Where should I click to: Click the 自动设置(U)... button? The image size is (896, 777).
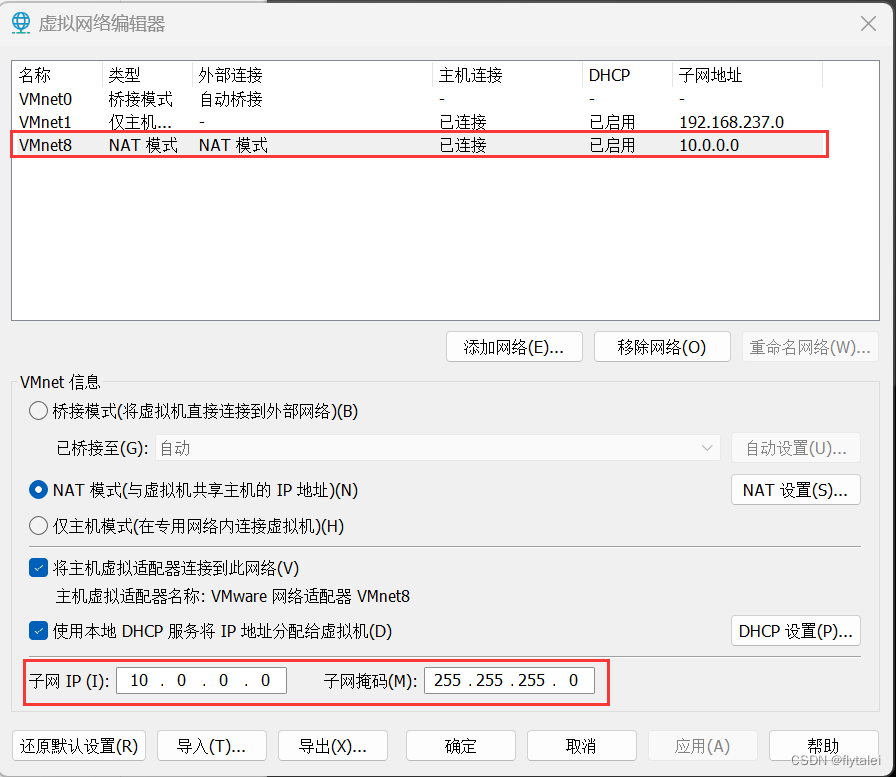pos(796,448)
